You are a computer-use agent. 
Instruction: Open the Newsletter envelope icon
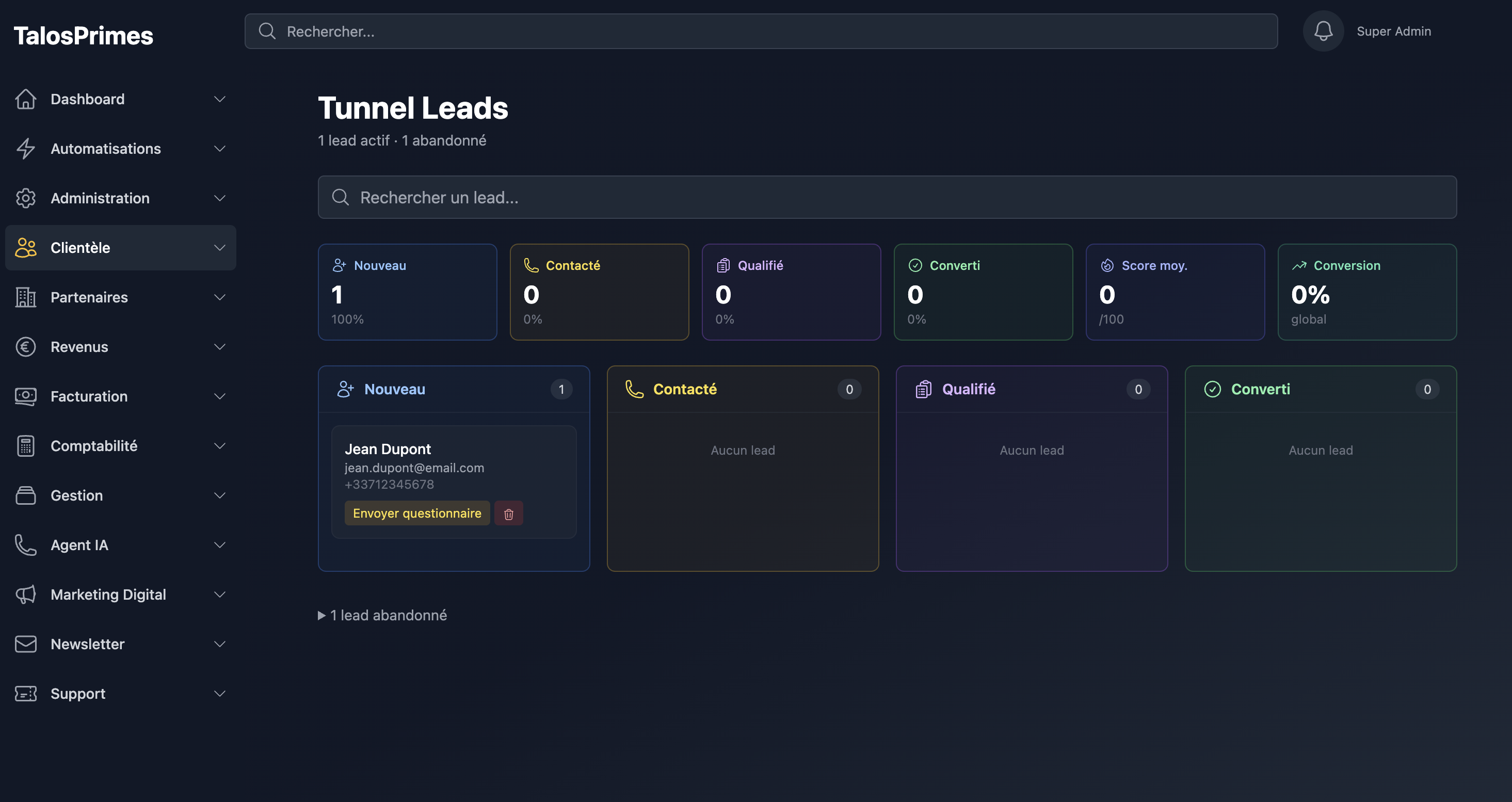[26, 644]
